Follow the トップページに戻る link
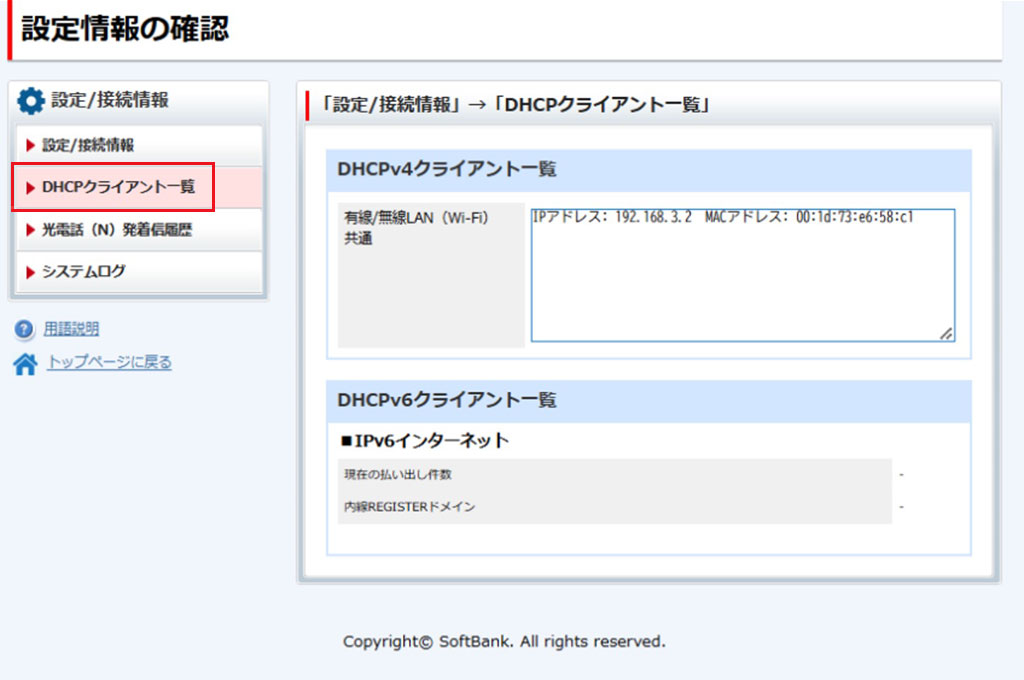 click(x=109, y=363)
